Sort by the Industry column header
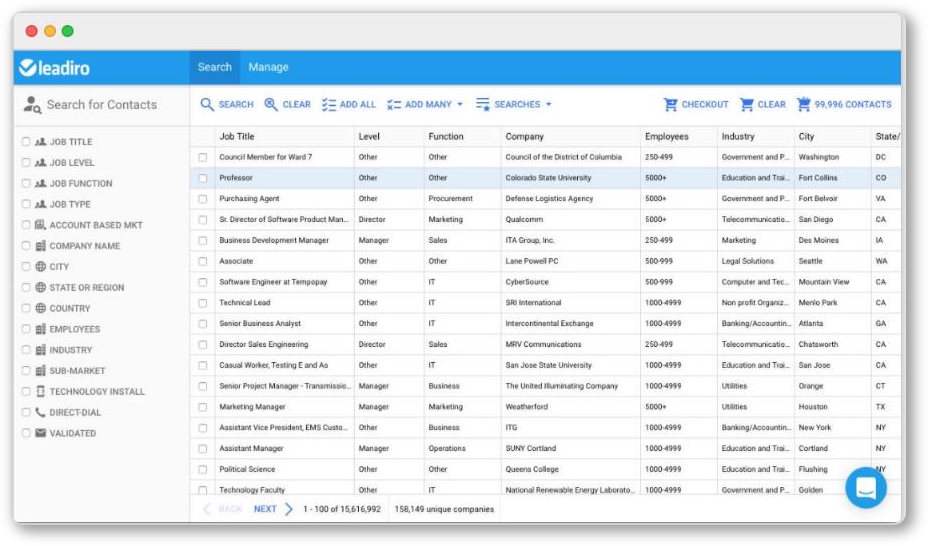 pyautogui.click(x=737, y=136)
